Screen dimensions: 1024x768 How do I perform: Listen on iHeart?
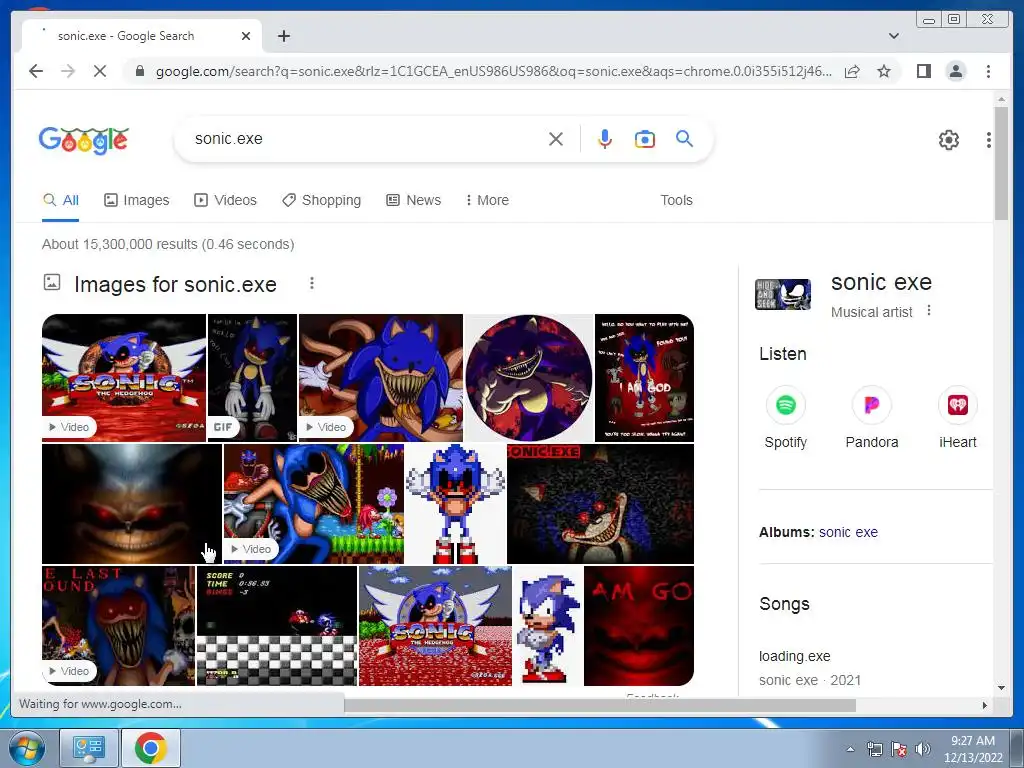957,417
